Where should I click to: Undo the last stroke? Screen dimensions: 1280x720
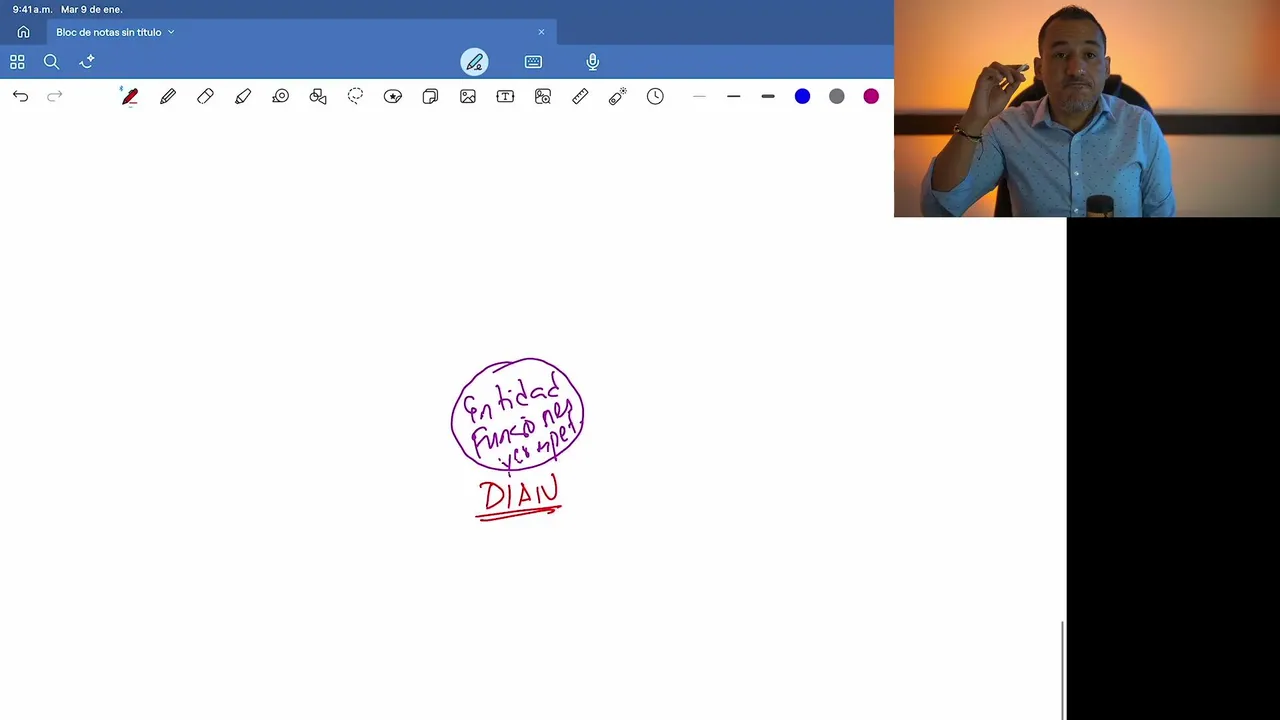pos(20,96)
